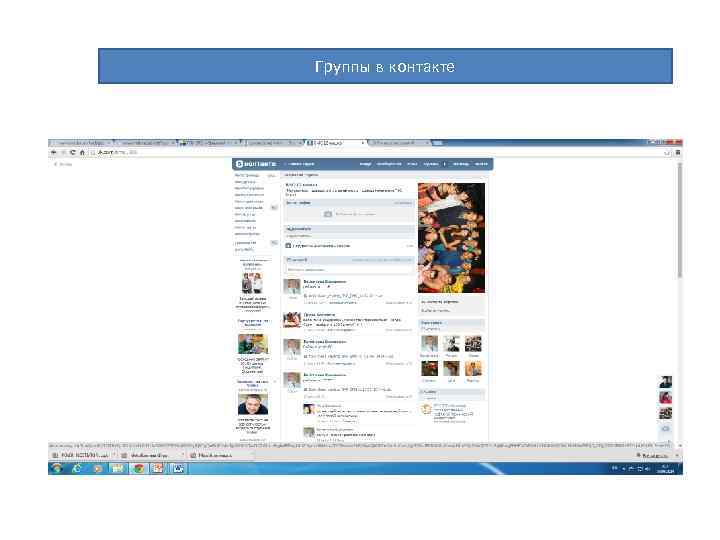The height and width of the screenshot is (540, 720).
Task: Open the first item in downloads bar
Action: click(x=82, y=455)
